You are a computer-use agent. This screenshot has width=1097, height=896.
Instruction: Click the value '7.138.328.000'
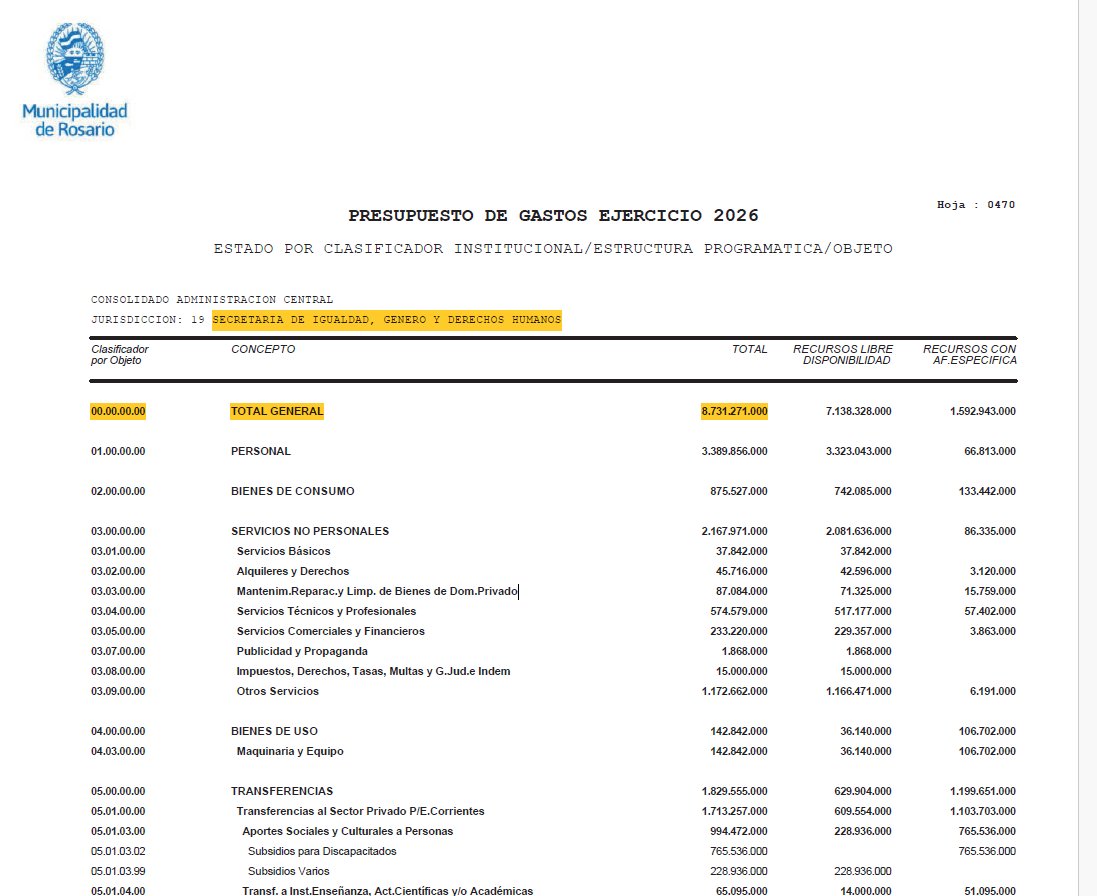[858, 411]
